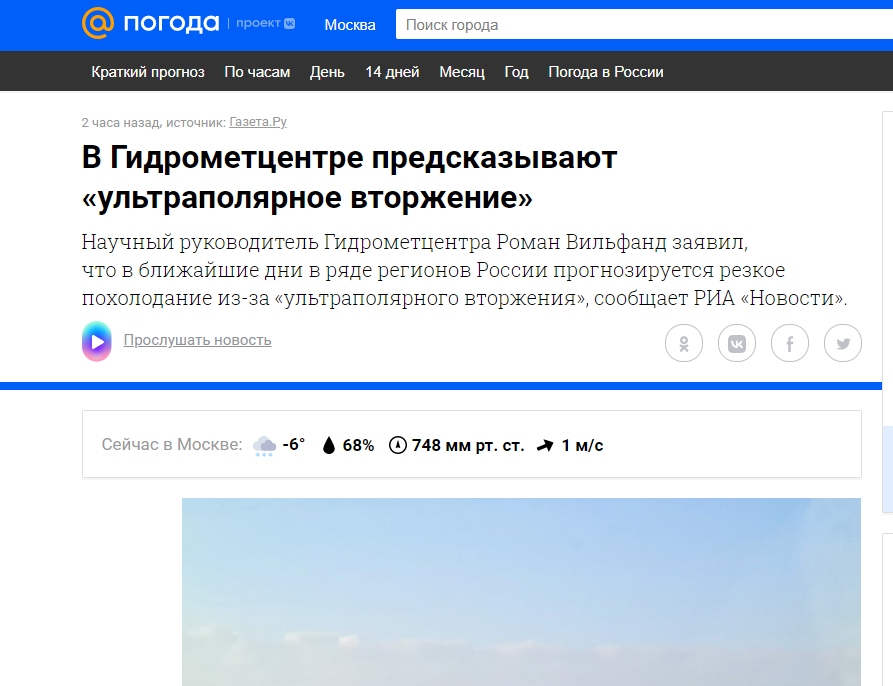Click the VK project badge icon

coord(289,23)
